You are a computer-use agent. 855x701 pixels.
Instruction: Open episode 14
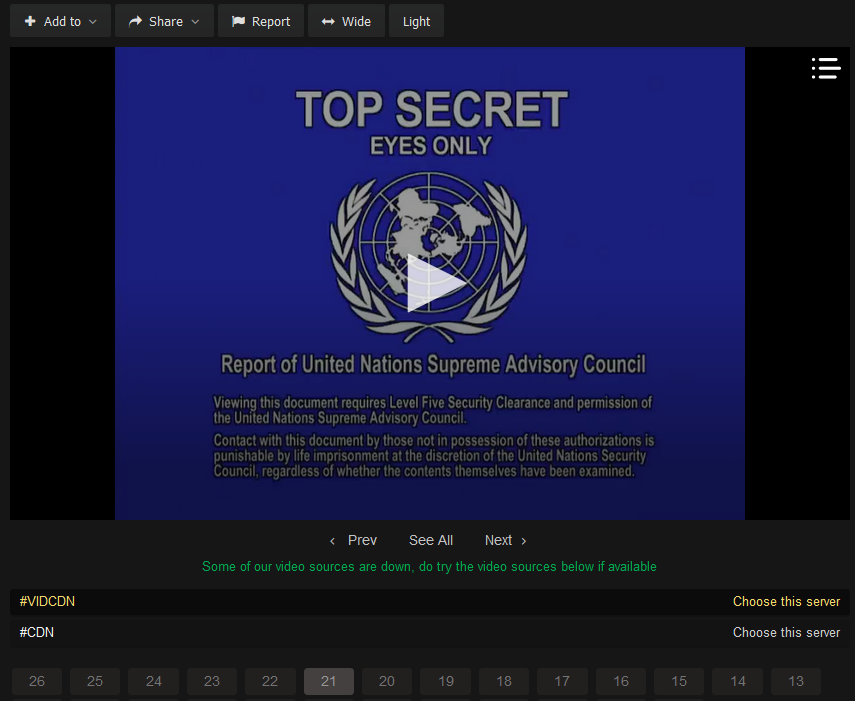tap(737, 681)
